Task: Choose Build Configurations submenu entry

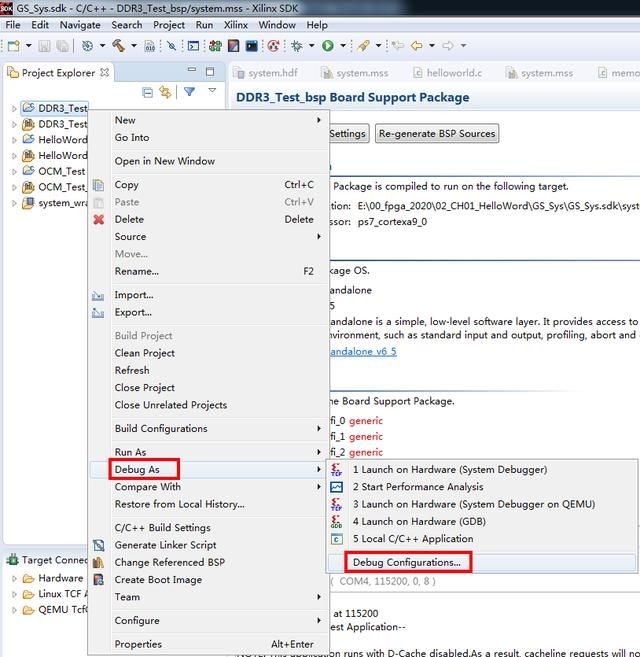Action: (208, 429)
